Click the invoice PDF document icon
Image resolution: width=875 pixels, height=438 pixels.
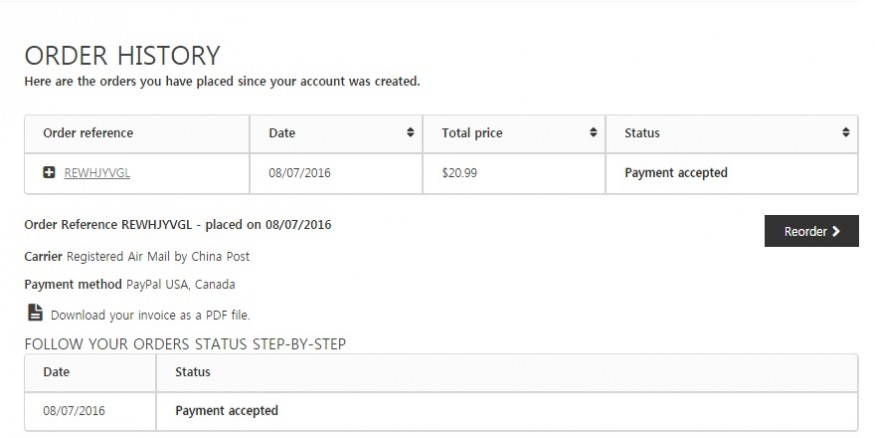coord(35,312)
